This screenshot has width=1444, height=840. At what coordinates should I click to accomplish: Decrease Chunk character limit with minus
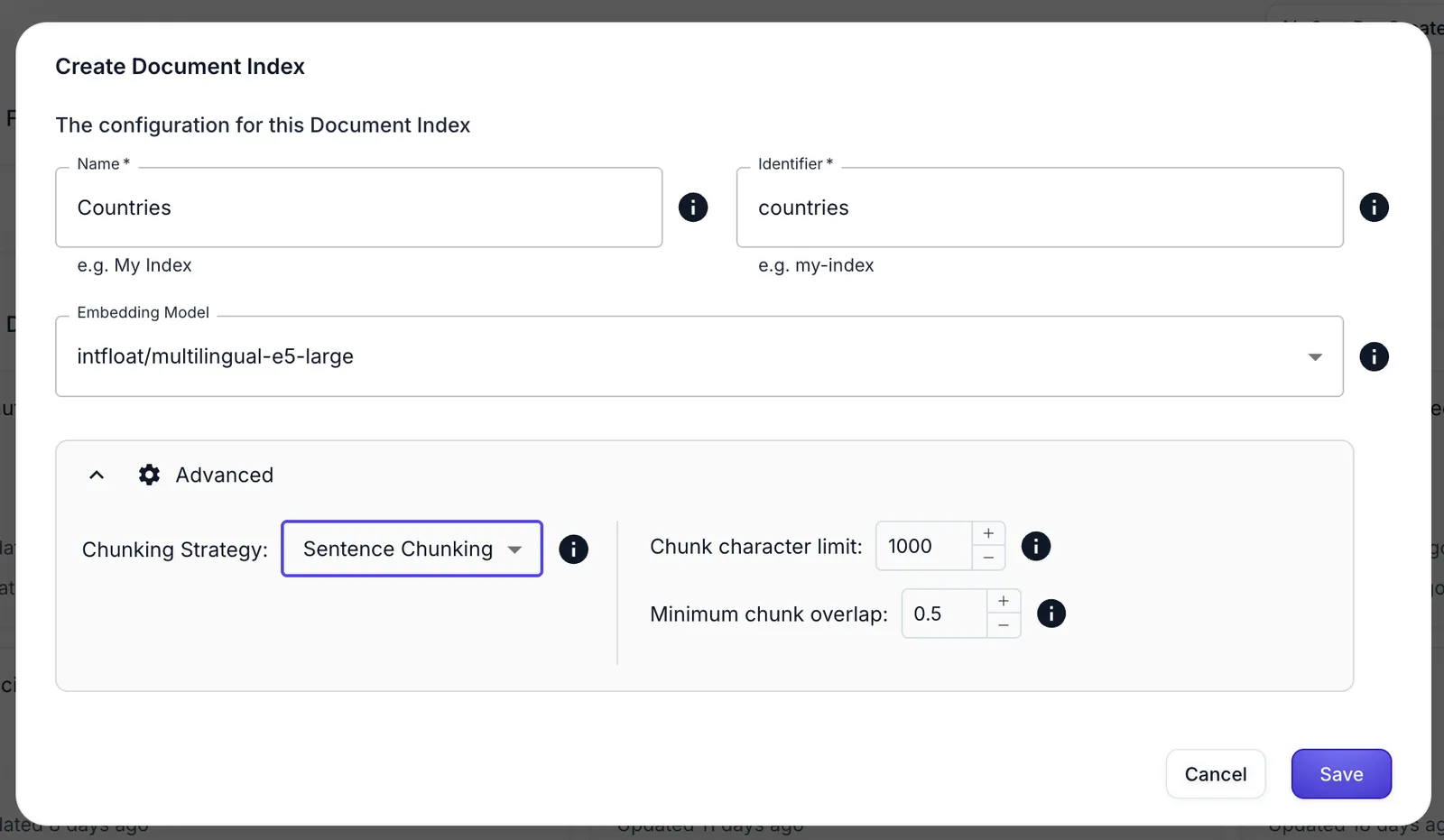pos(988,558)
